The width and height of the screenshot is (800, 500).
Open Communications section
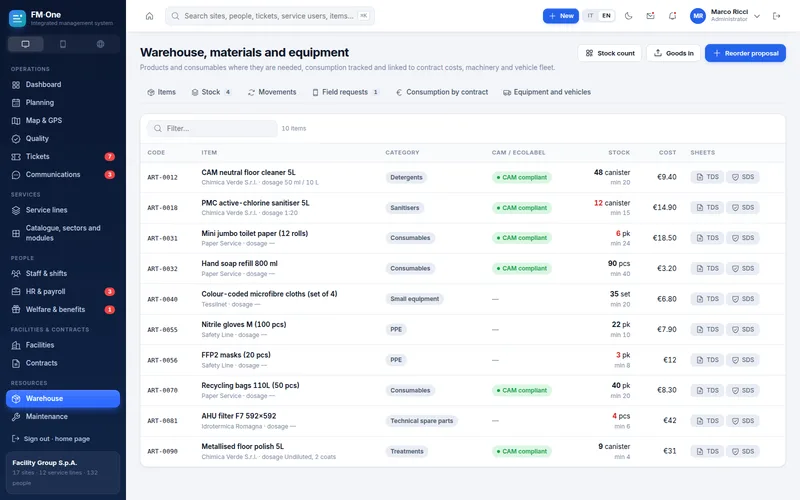(63, 174)
